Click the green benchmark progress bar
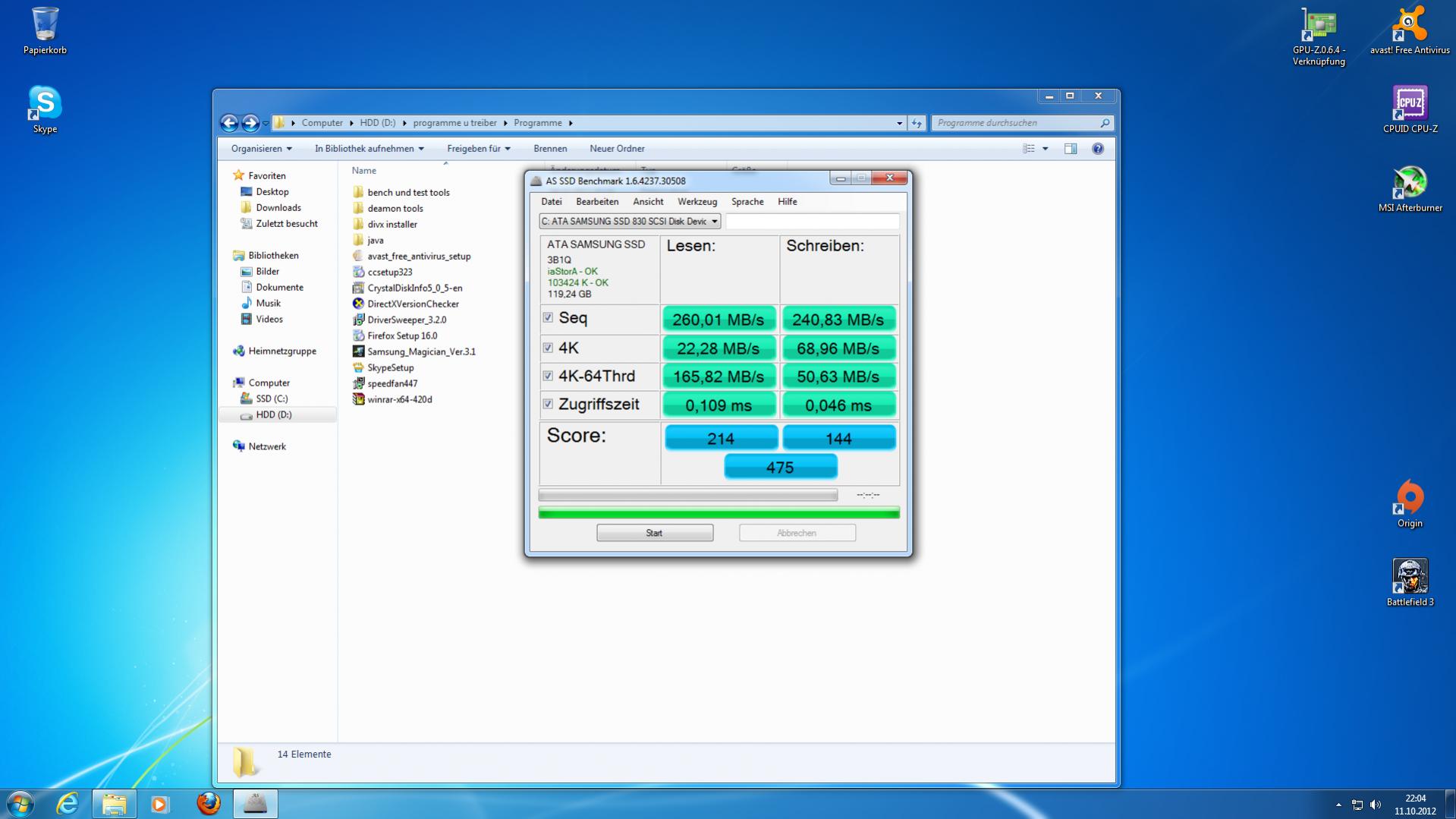 pos(719,513)
